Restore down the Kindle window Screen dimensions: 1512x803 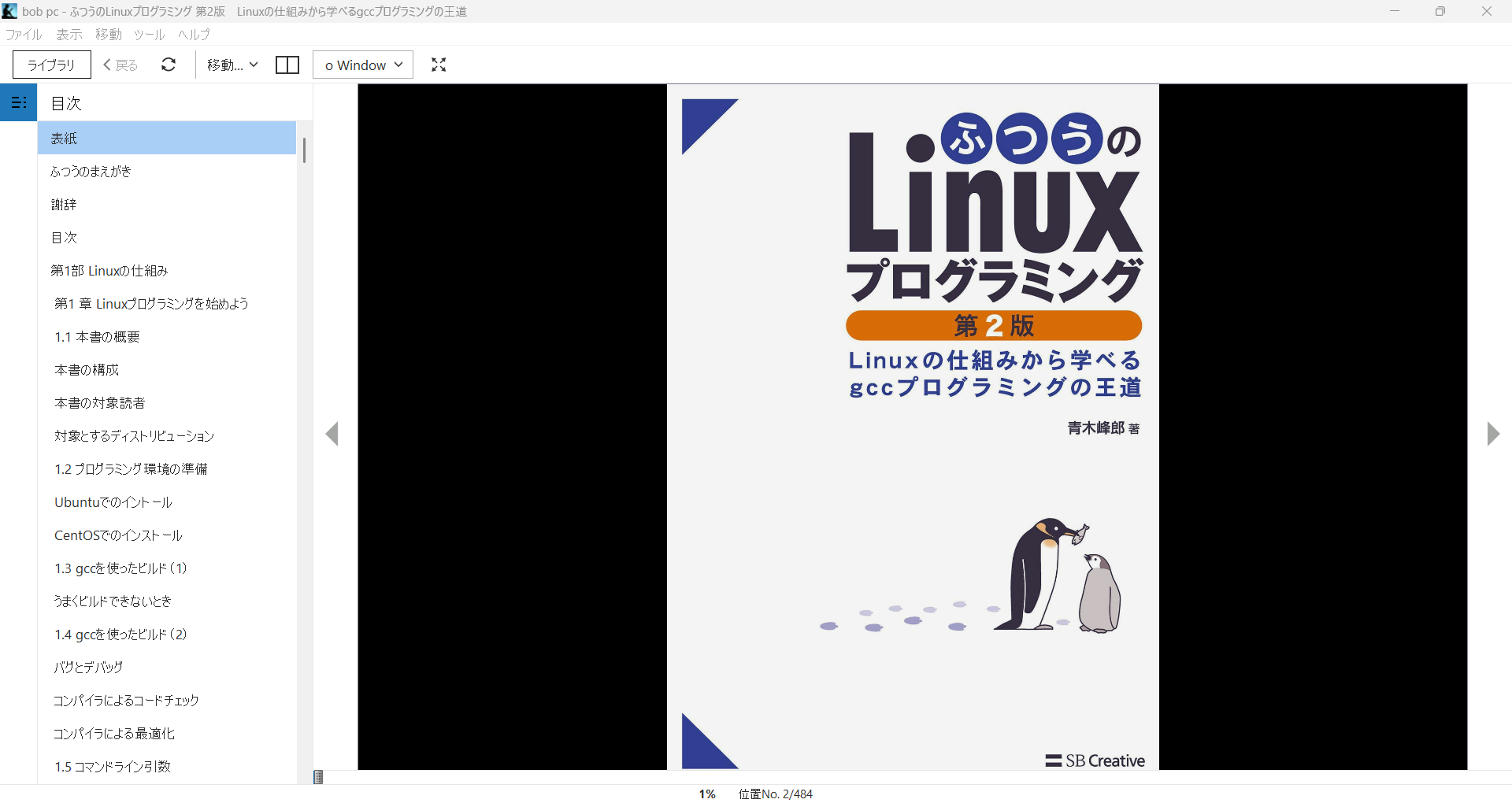tap(1440, 11)
